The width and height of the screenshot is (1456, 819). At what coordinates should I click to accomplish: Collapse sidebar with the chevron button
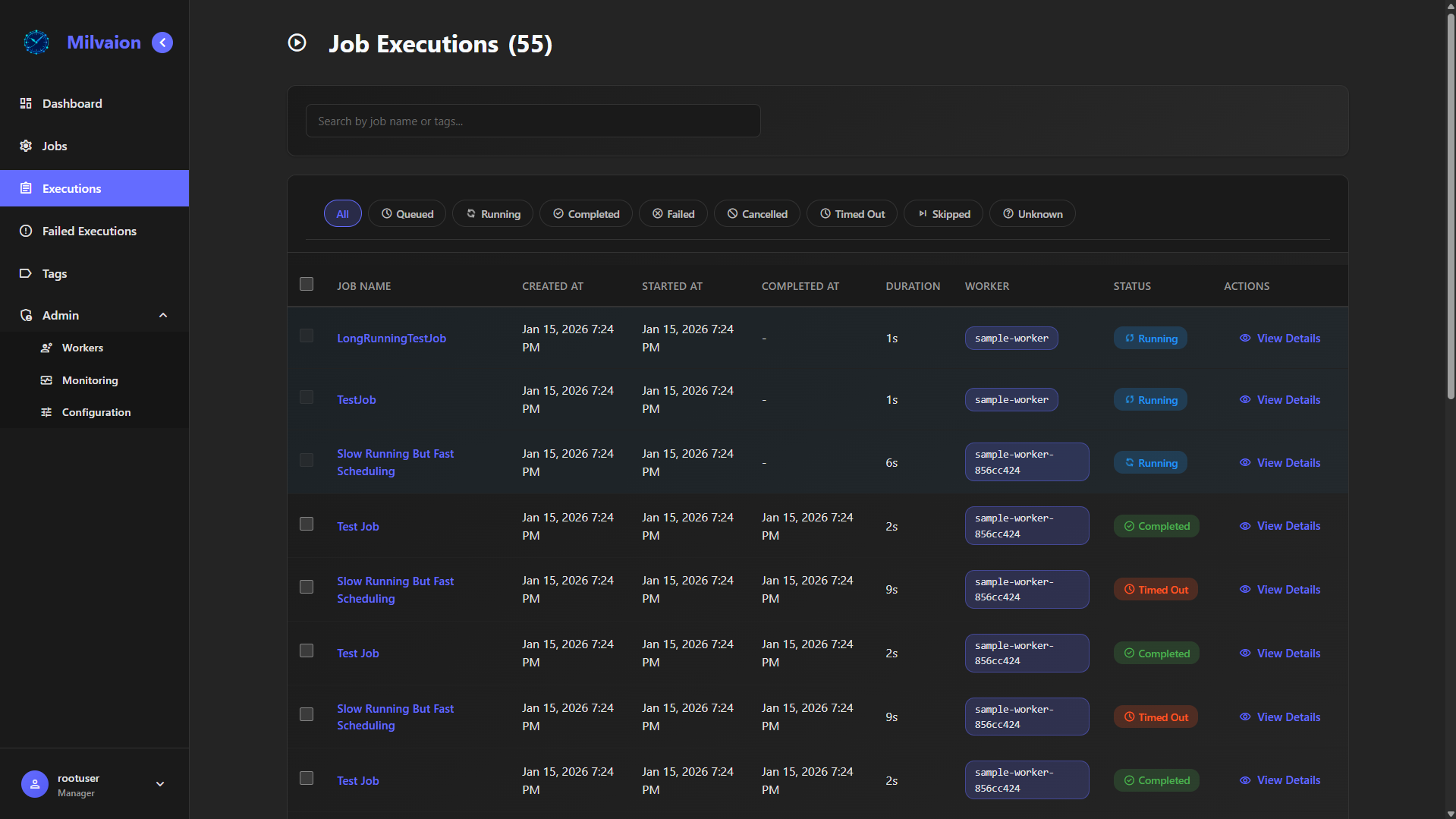click(x=162, y=43)
